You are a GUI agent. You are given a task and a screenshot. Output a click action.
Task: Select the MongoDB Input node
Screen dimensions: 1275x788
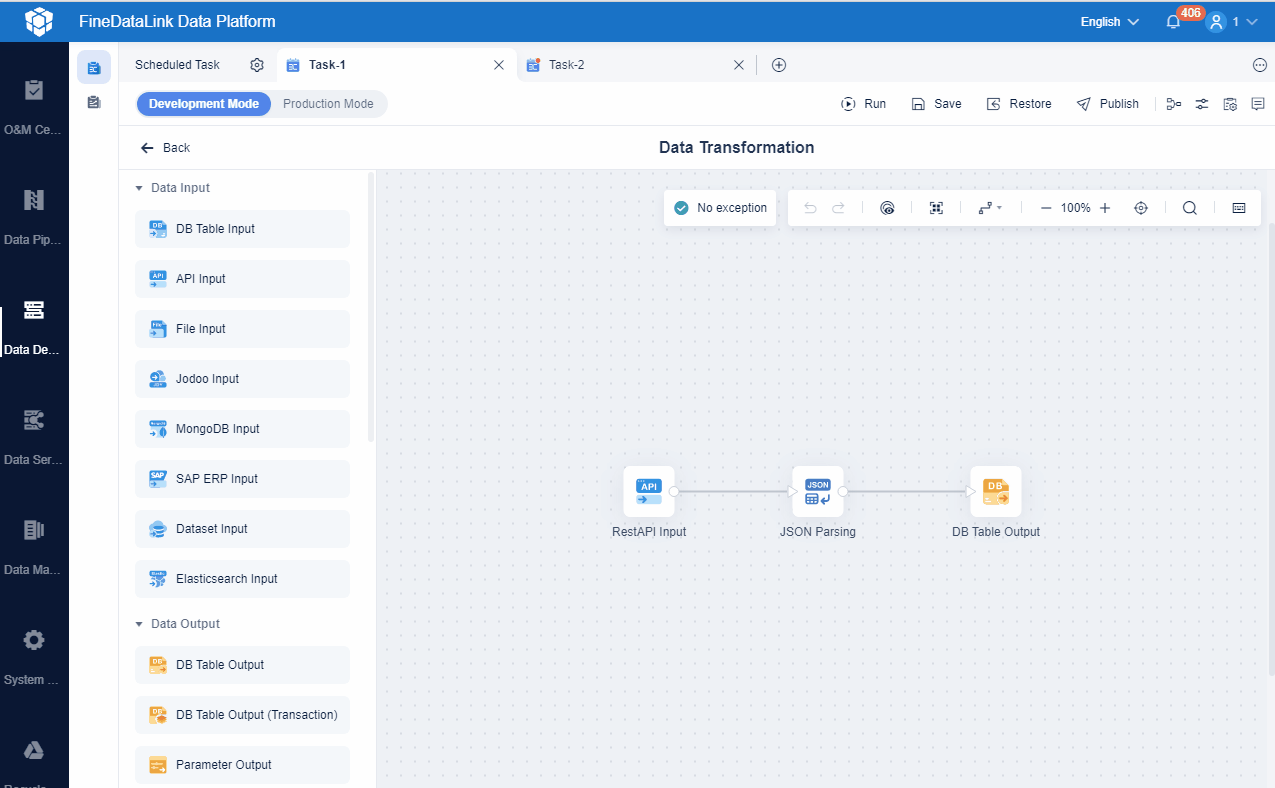242,428
